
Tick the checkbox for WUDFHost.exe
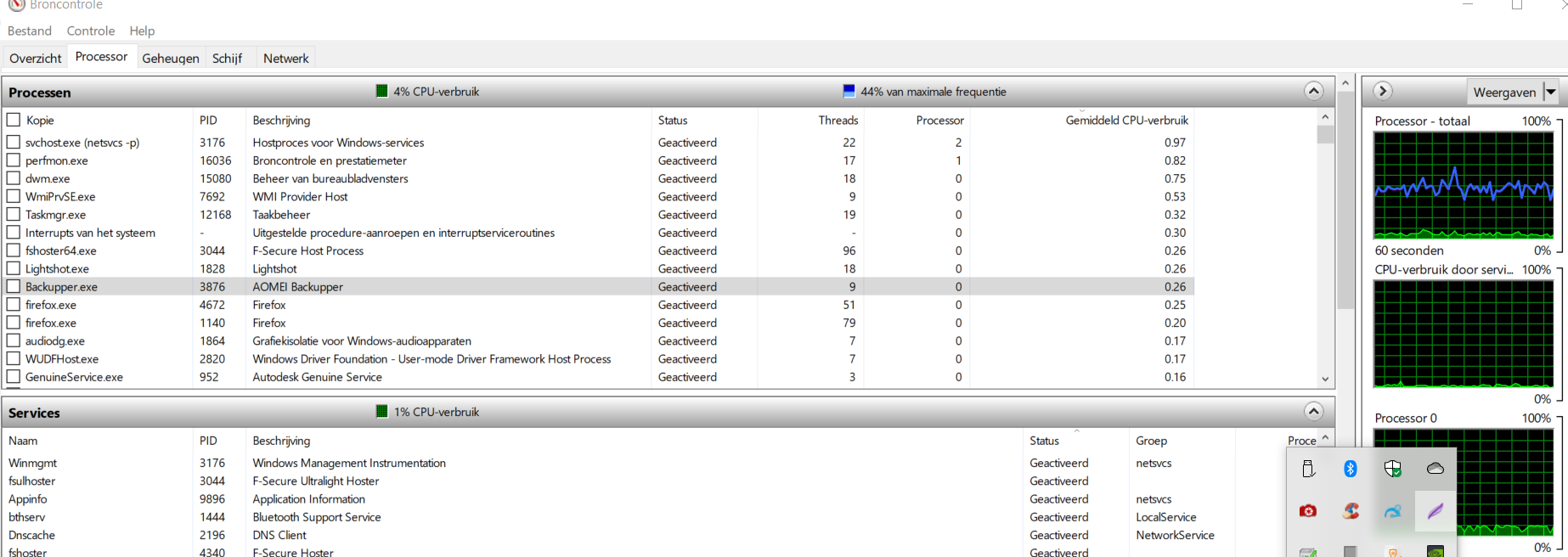point(14,358)
